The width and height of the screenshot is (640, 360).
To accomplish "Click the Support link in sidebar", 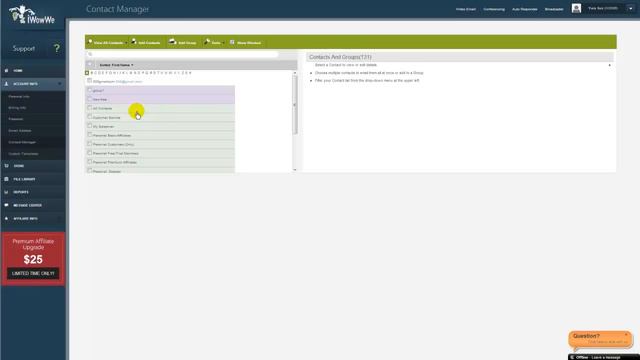I will pos(24,49).
